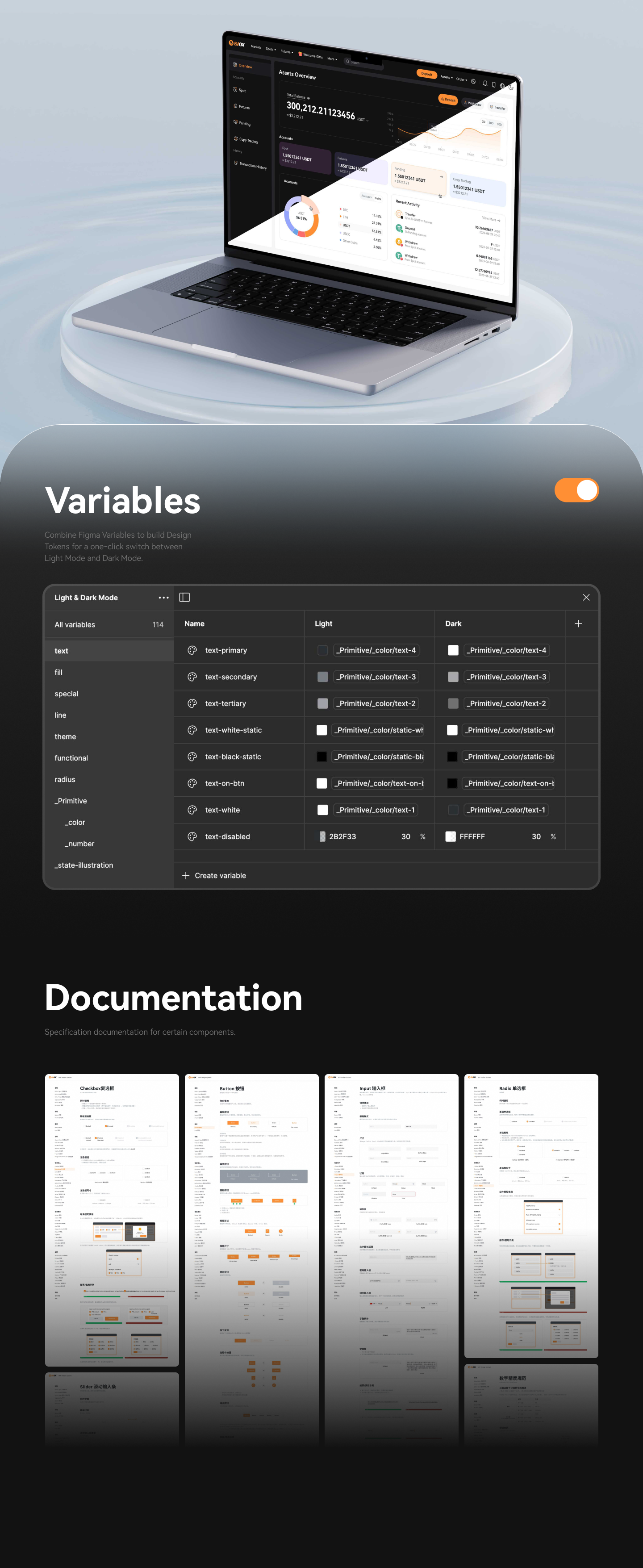Click the text-disabled variable name
Screen dimensions: 643x1568
228,836
